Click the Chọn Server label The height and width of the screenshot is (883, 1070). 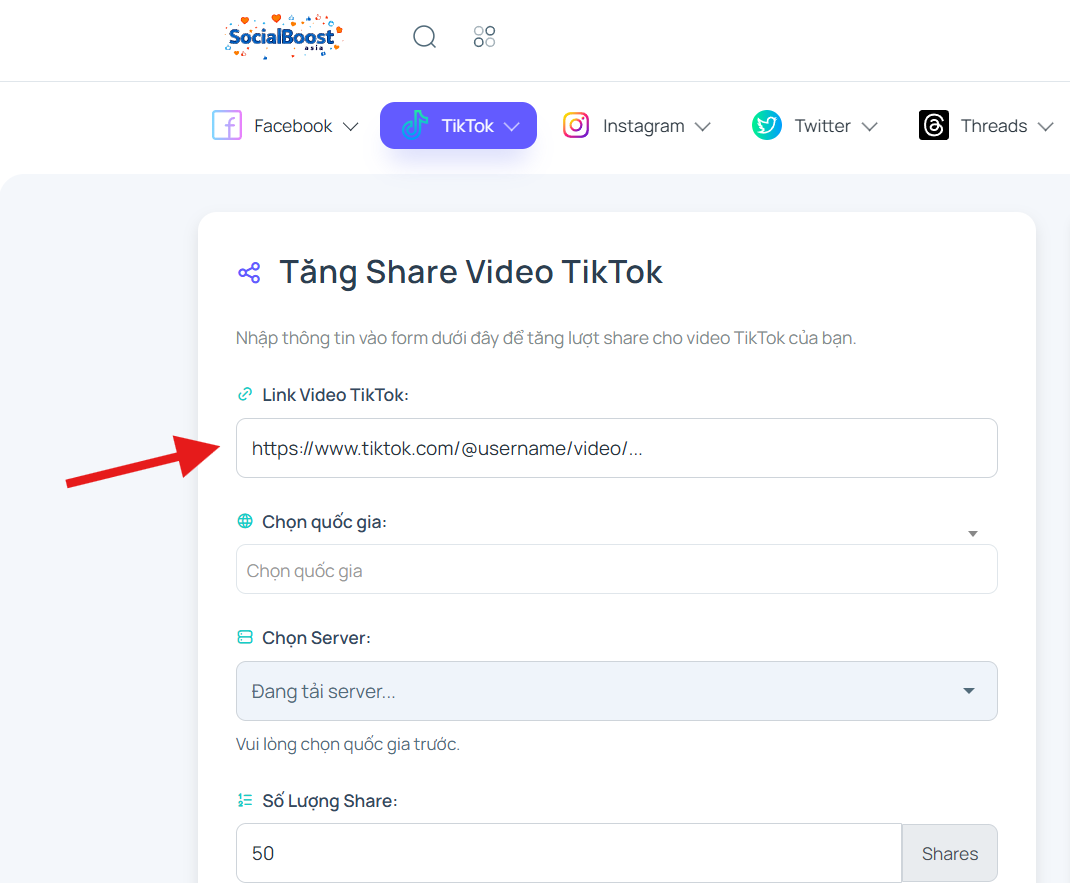click(316, 637)
